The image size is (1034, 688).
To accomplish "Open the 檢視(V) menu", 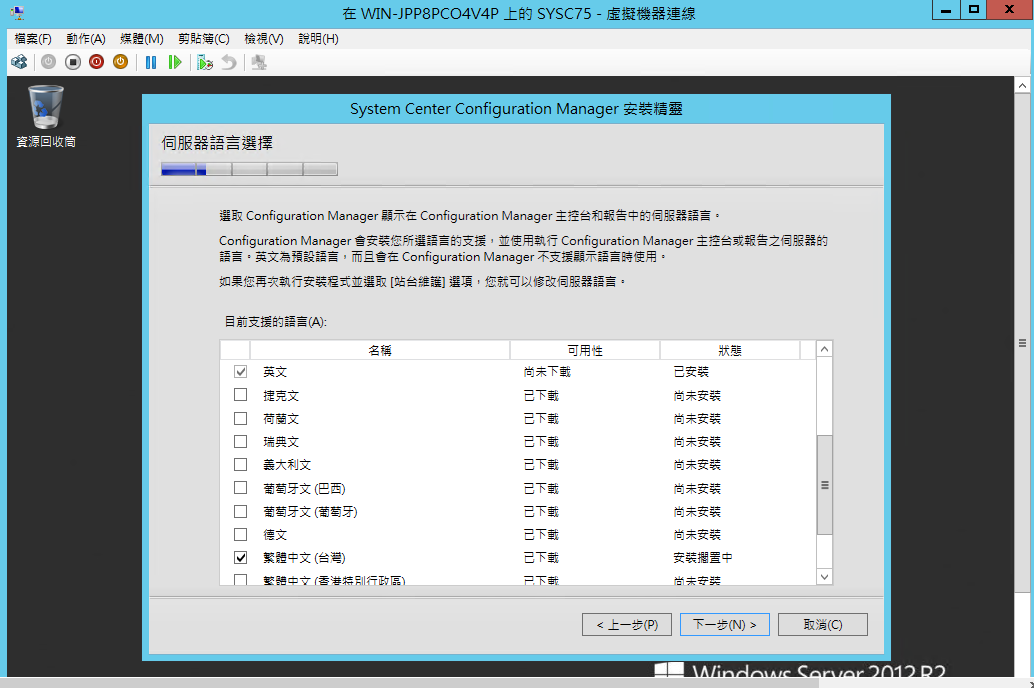I will click(x=264, y=39).
